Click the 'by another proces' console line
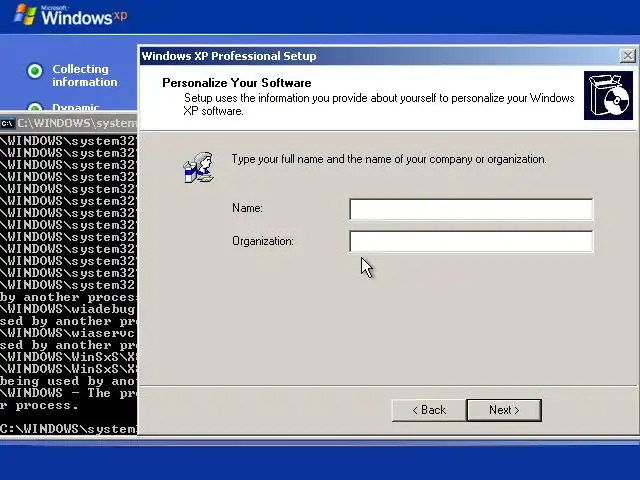The image size is (640, 480). click(x=68, y=297)
